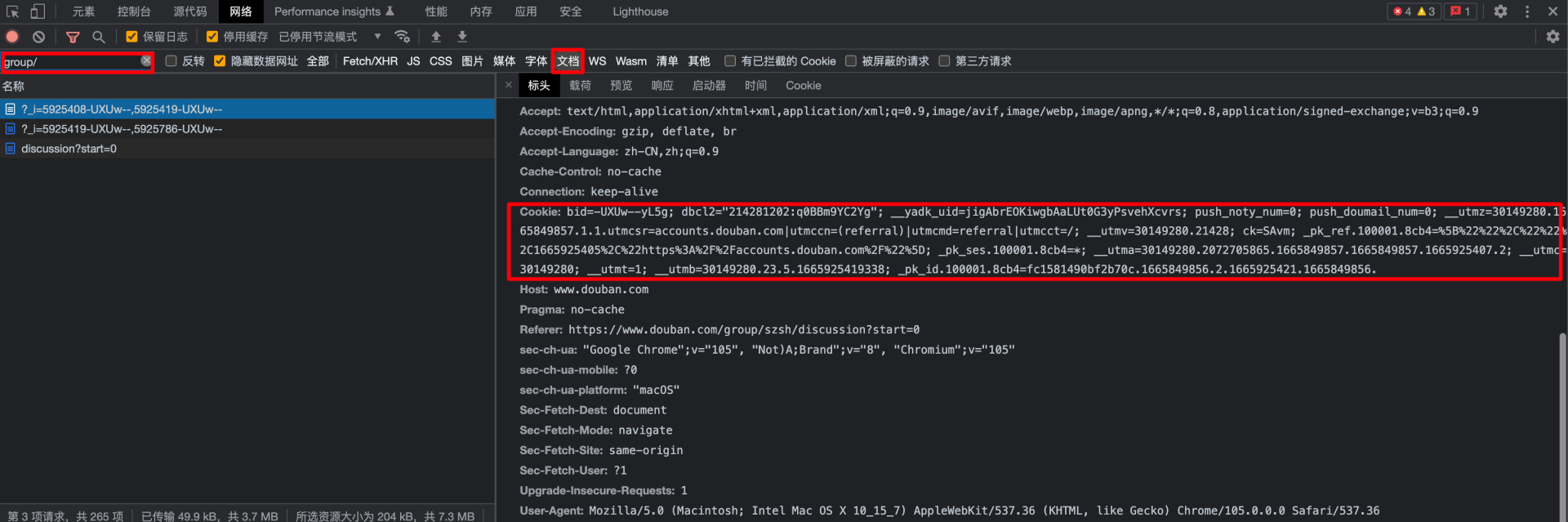Open the throttling mode dropdown
This screenshot has width=1568, height=522.
click(377, 37)
